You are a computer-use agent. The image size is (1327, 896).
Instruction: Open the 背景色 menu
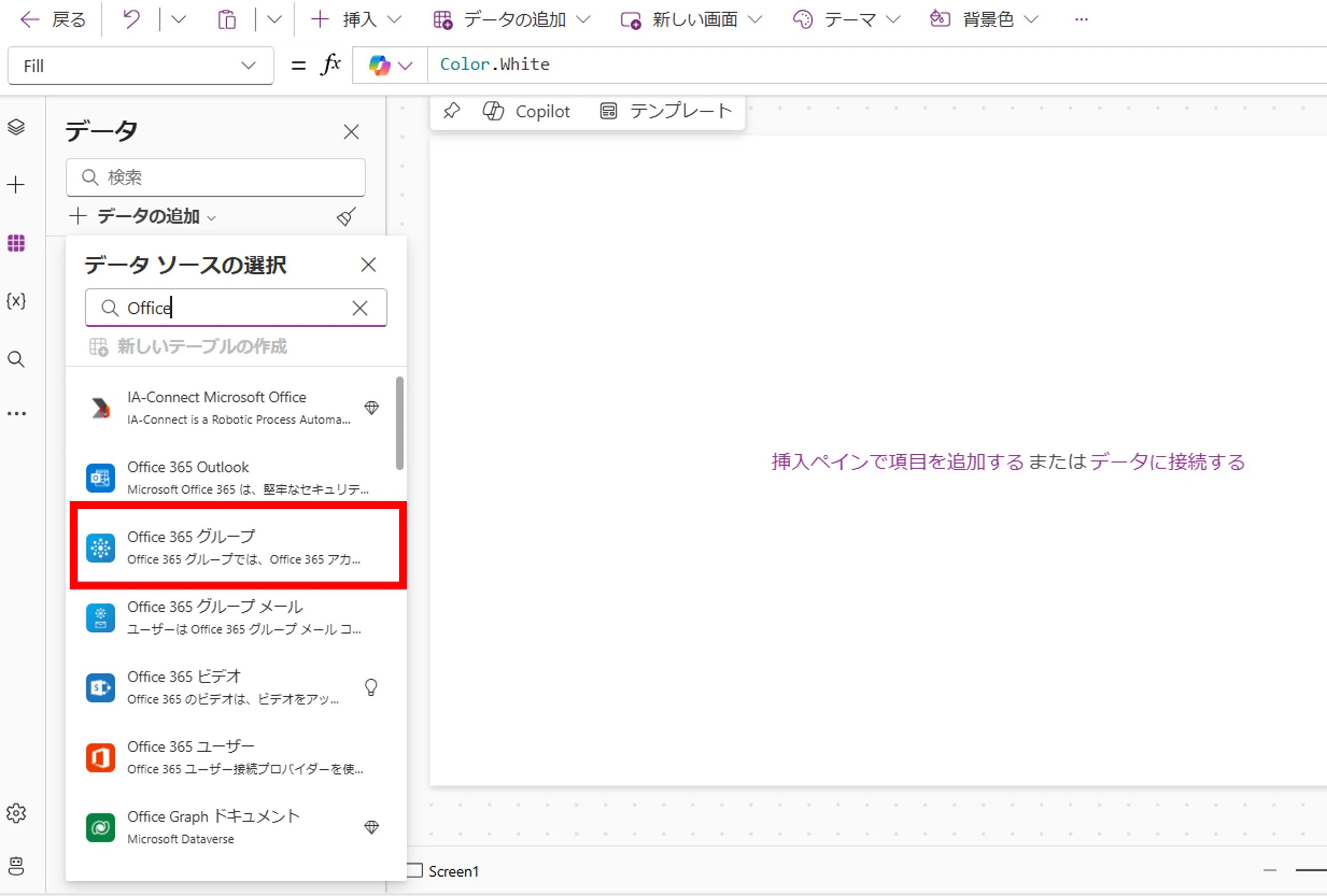(984, 20)
